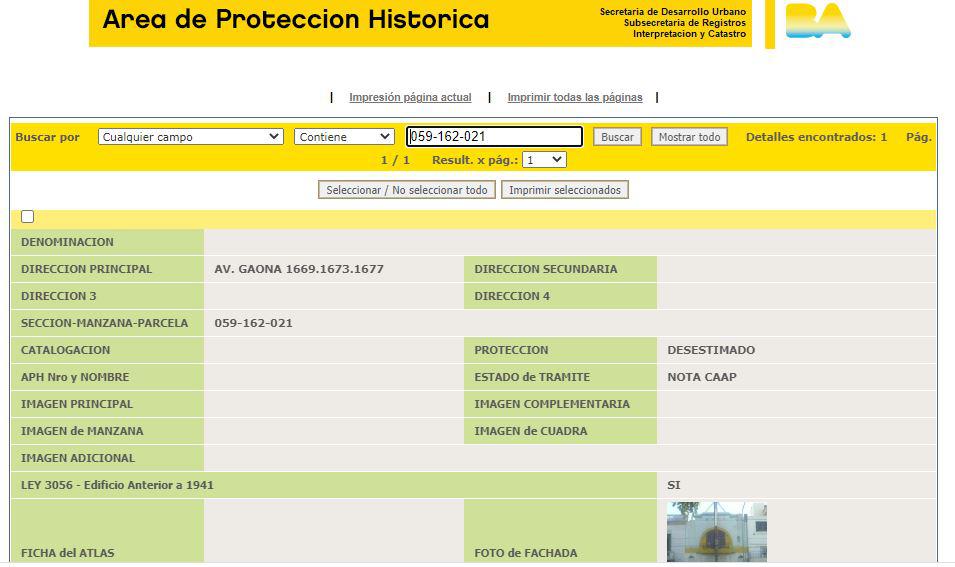The image size is (955, 567).
Task: Click the 'ESTADO de TRAMITE' label
Action: pos(532,377)
